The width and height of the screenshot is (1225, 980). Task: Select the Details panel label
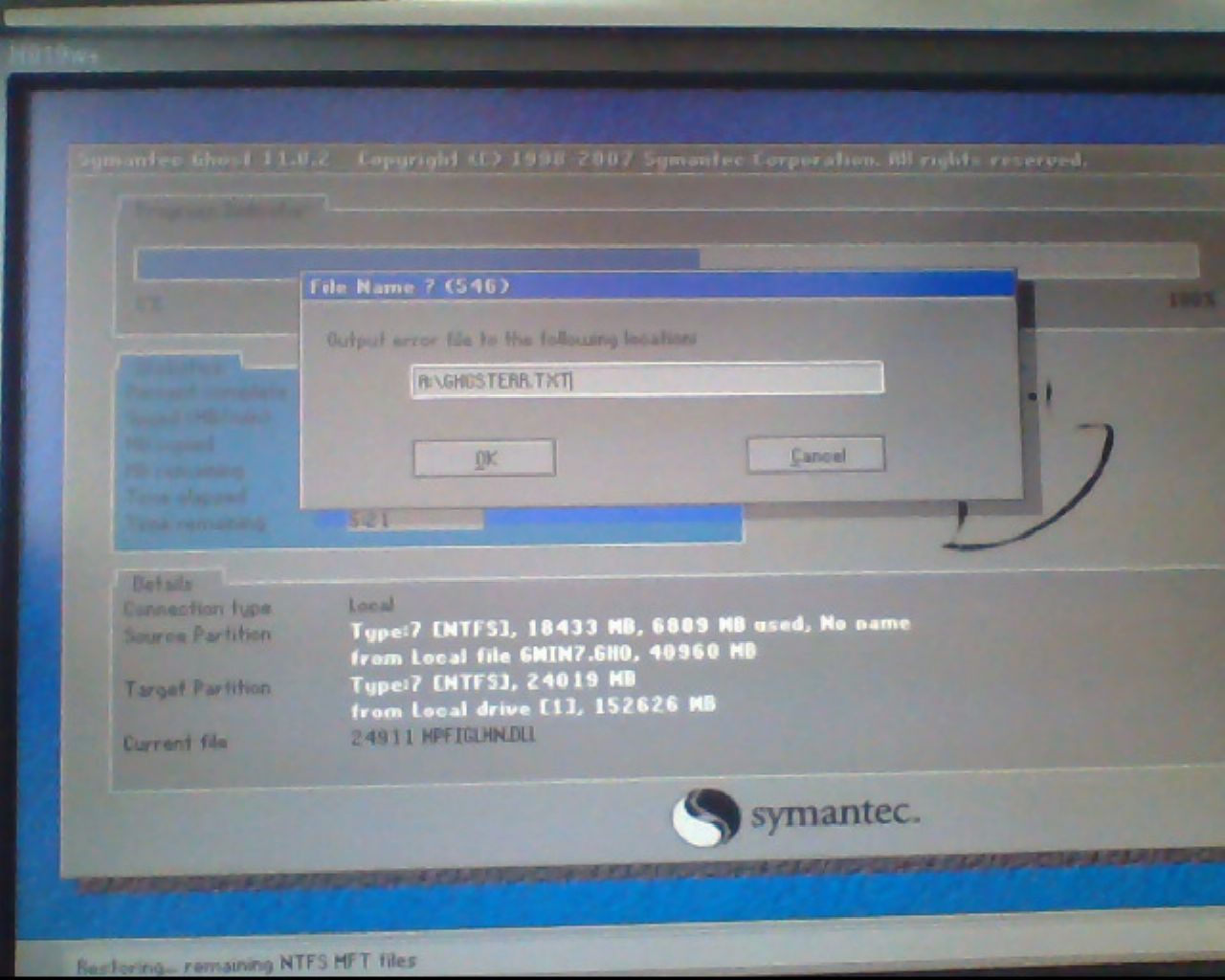pyautogui.click(x=163, y=583)
